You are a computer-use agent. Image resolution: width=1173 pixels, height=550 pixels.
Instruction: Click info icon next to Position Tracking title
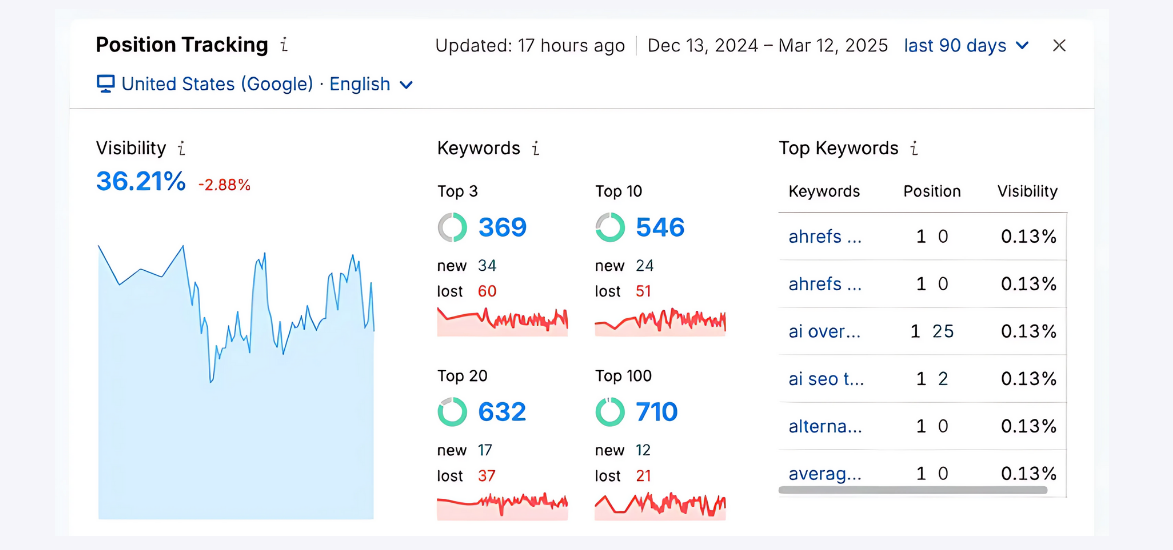284,45
